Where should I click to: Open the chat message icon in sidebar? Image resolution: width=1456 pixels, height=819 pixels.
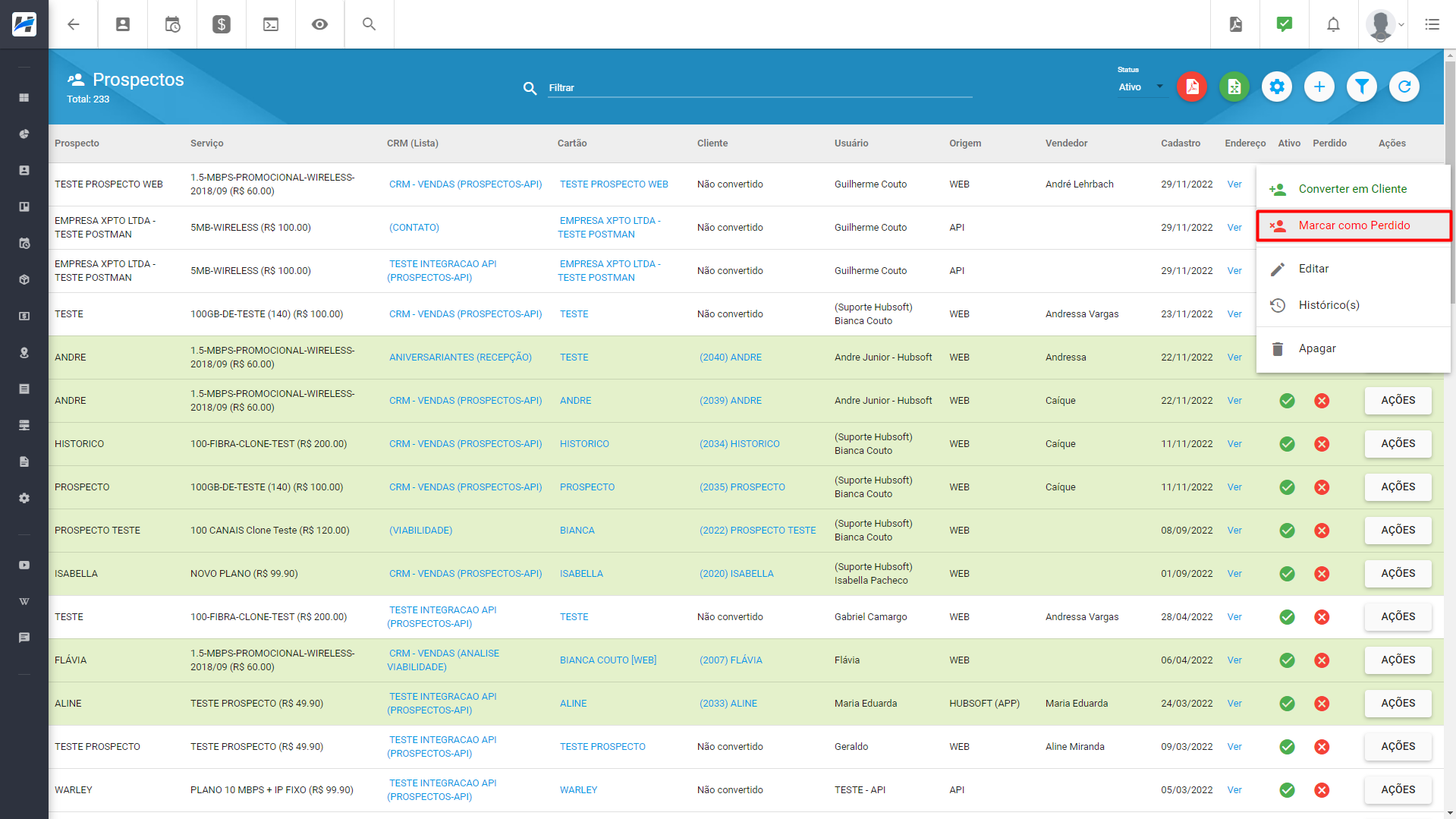coord(24,638)
